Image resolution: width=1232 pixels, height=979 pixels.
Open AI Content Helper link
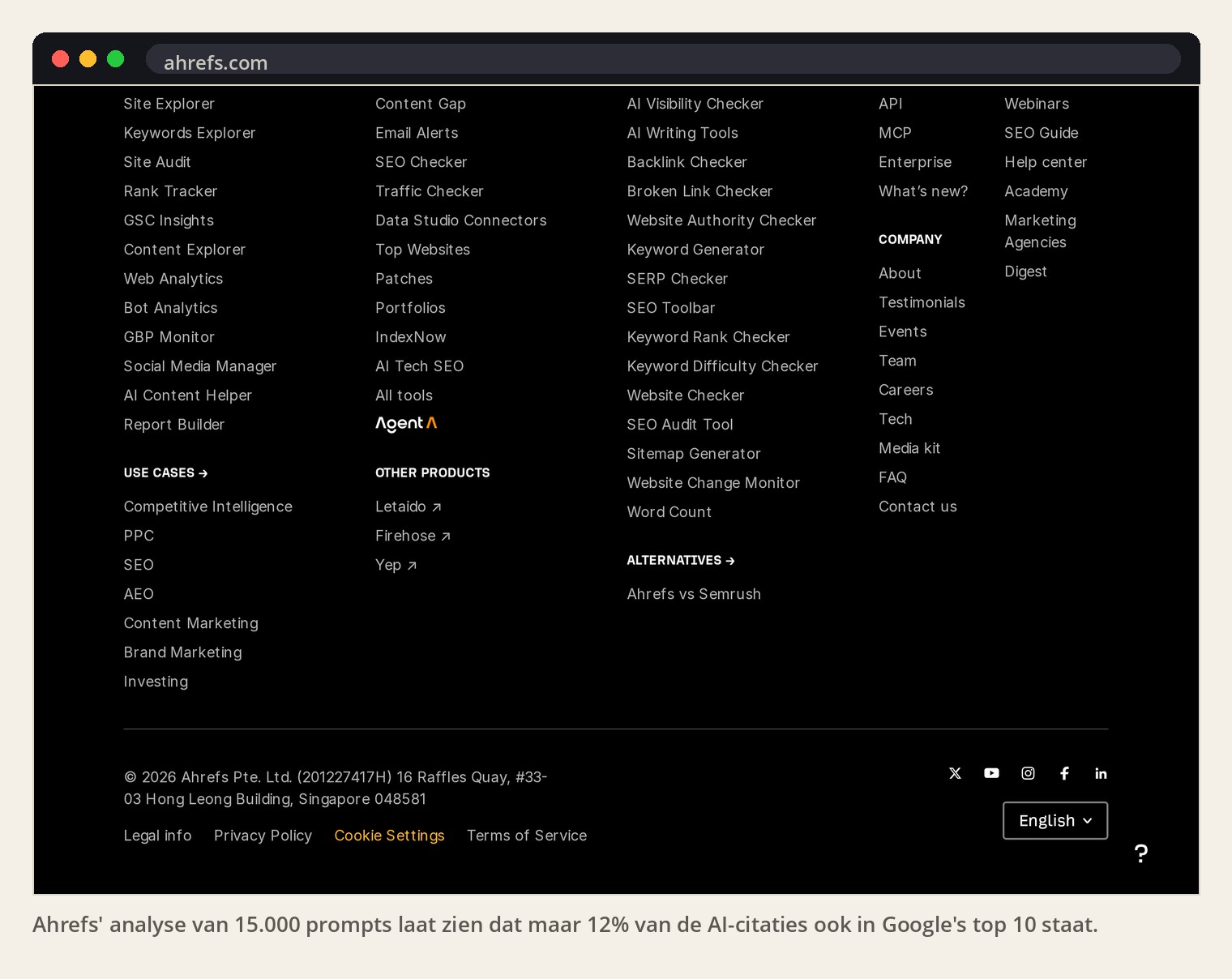[188, 395]
